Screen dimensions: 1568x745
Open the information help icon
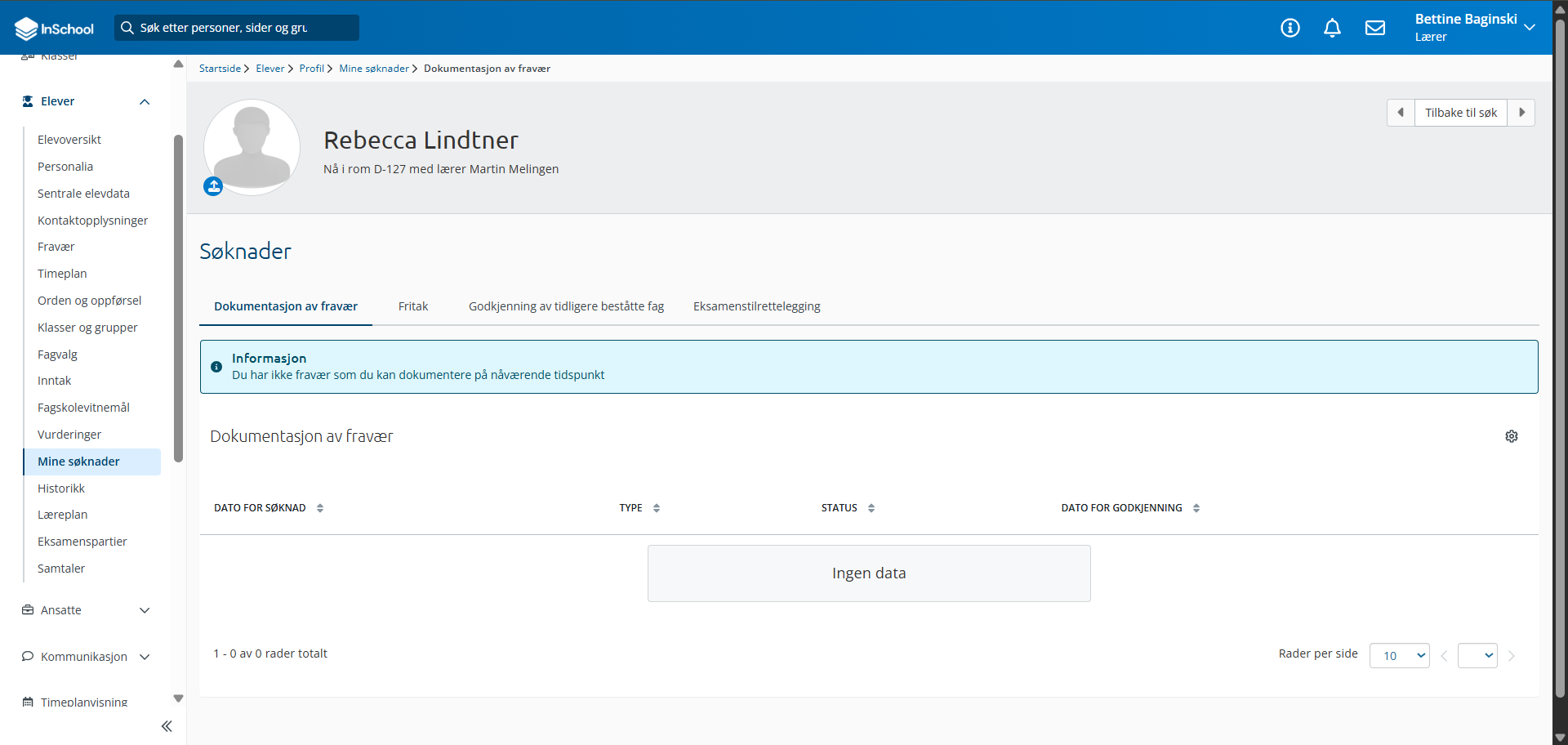pos(1290,28)
